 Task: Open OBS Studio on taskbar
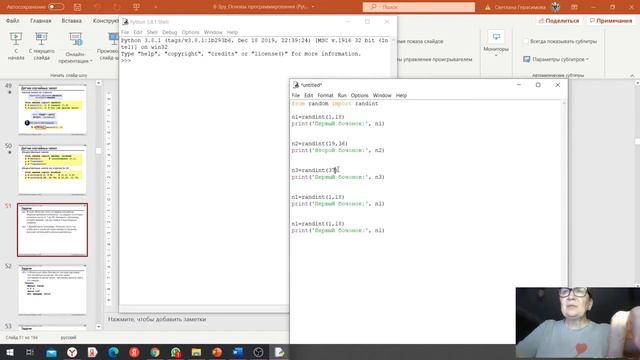[x=258, y=352]
